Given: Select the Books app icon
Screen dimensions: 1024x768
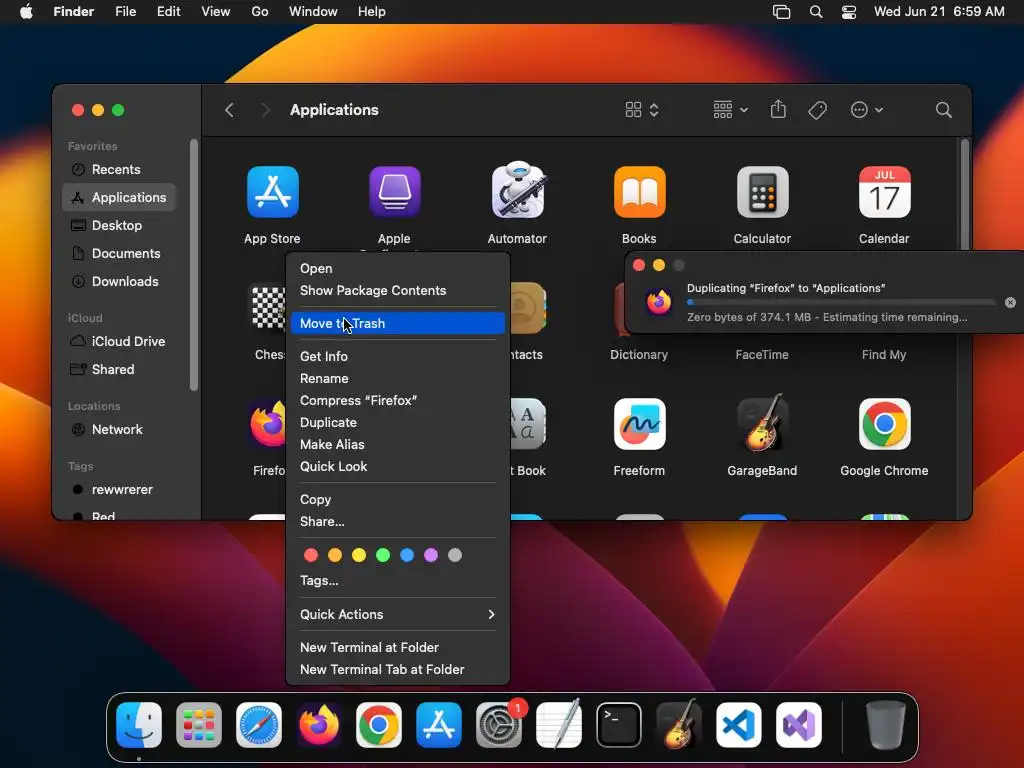Looking at the screenshot, I should 639,192.
